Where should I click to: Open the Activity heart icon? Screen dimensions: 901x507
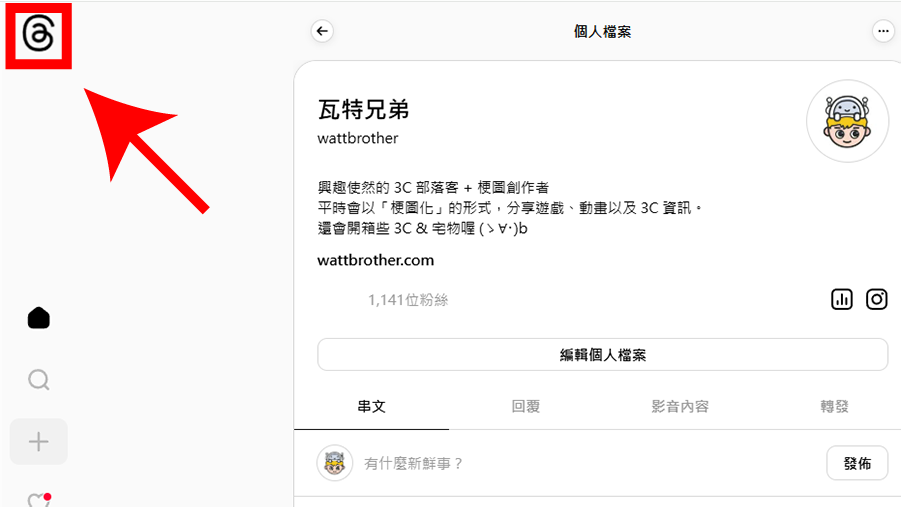pyautogui.click(x=39, y=500)
